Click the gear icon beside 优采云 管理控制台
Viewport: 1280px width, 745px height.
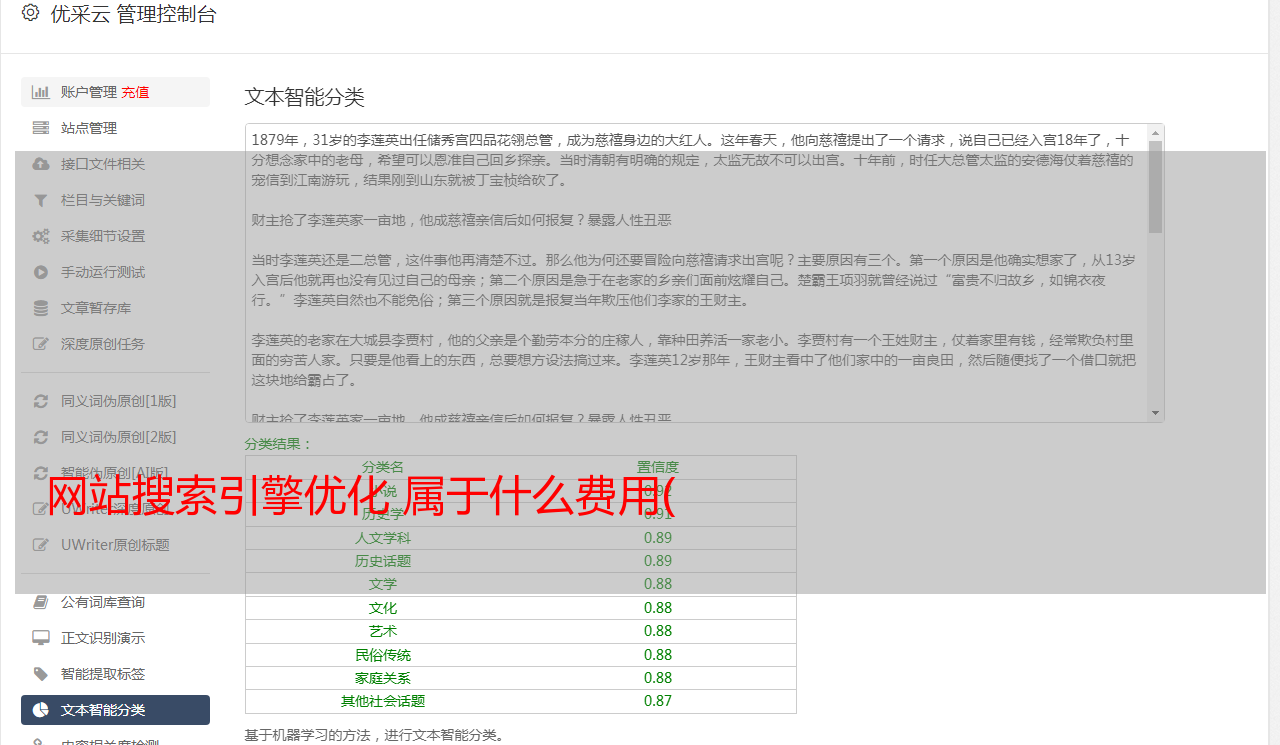pyautogui.click(x=30, y=14)
